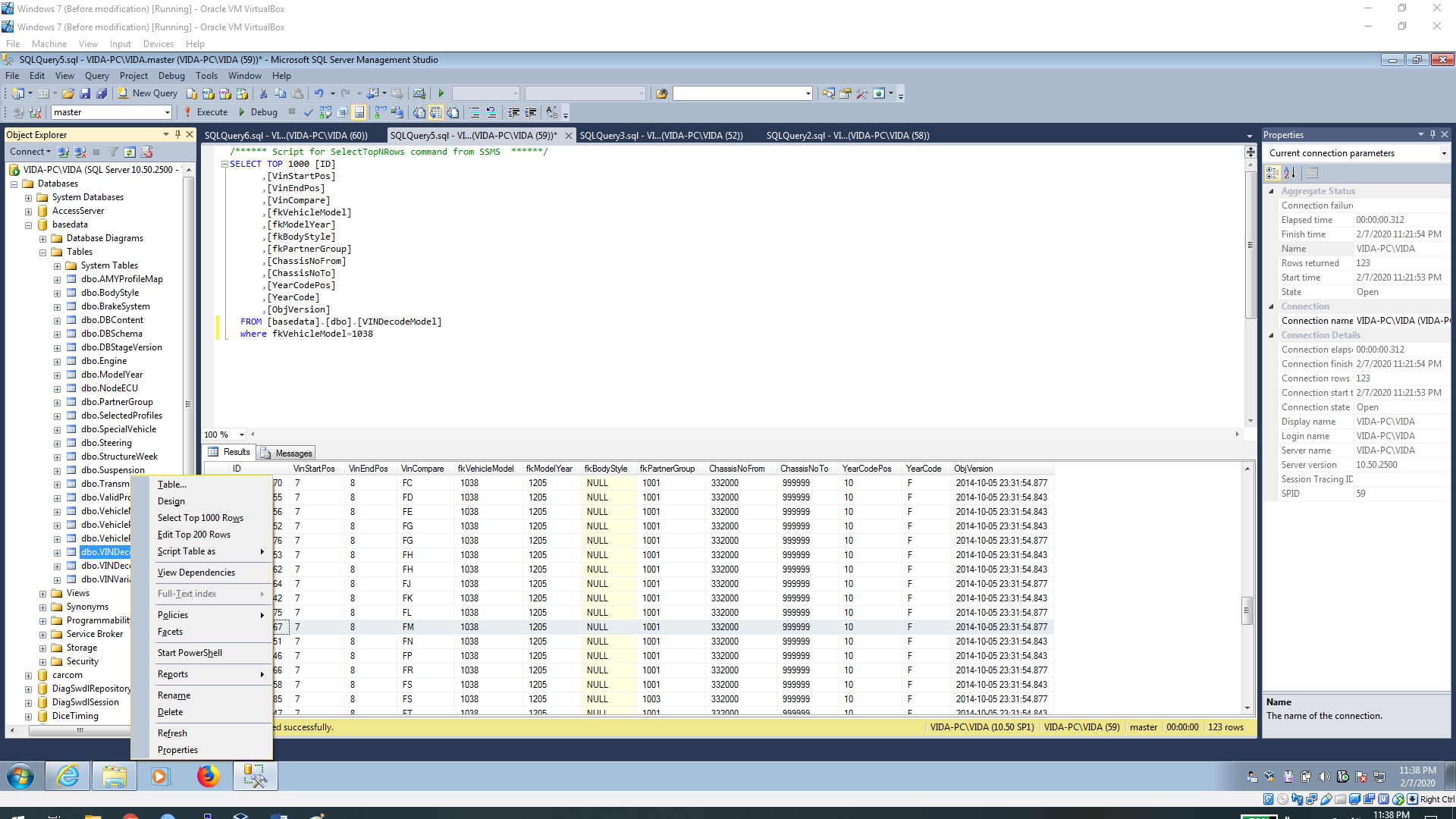Open Firefox from the Windows taskbar
The height and width of the screenshot is (819, 1456).
tap(208, 776)
